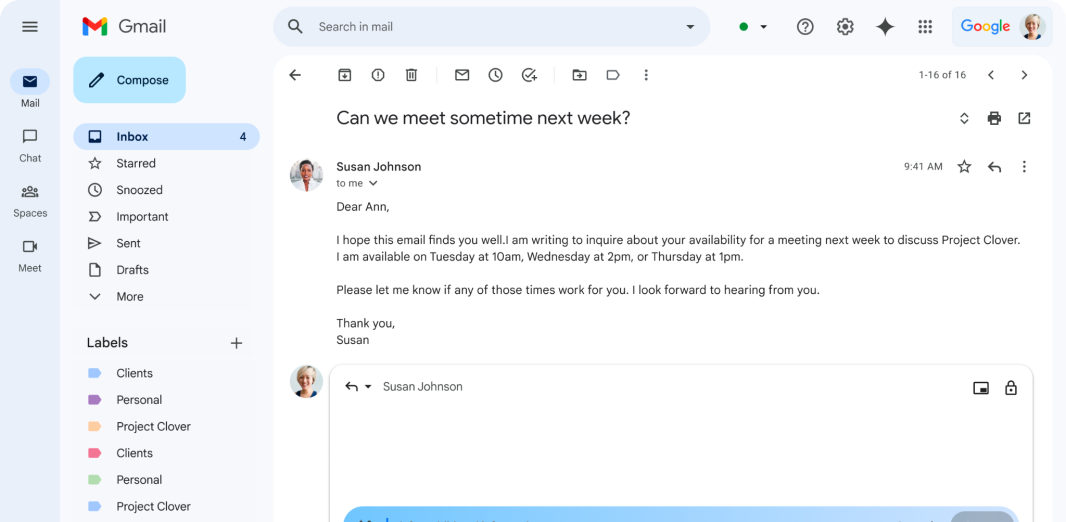
Task: Open the reply type dropdown arrow
Action: coord(368,387)
